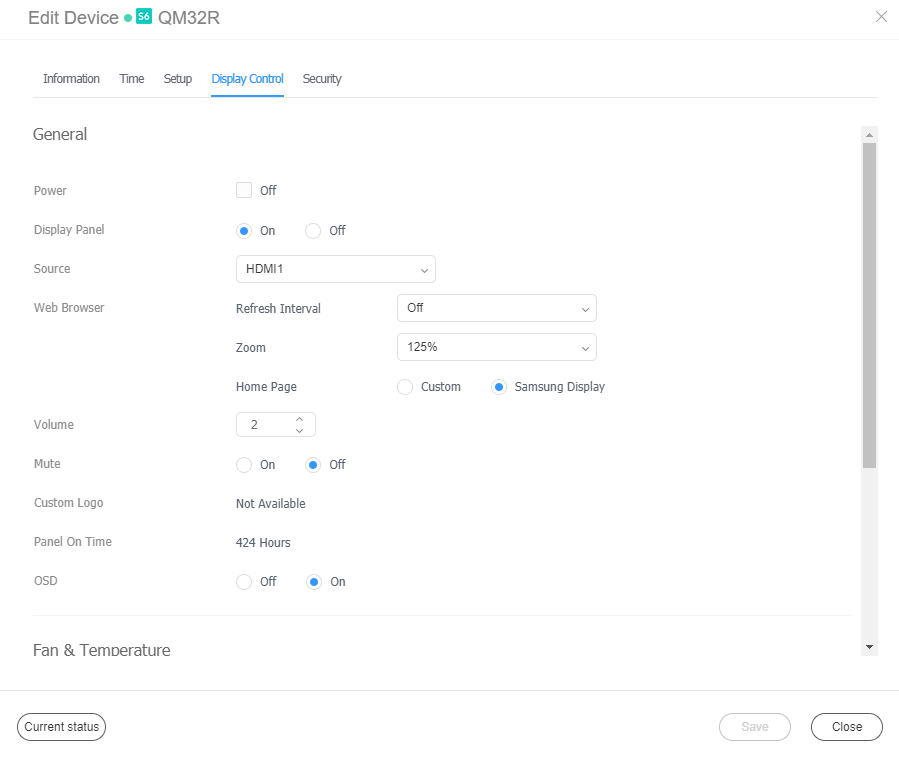Image resolution: width=899 pixels, height=767 pixels.
Task: Select Display Panel Off radio button
Action: [x=312, y=231]
